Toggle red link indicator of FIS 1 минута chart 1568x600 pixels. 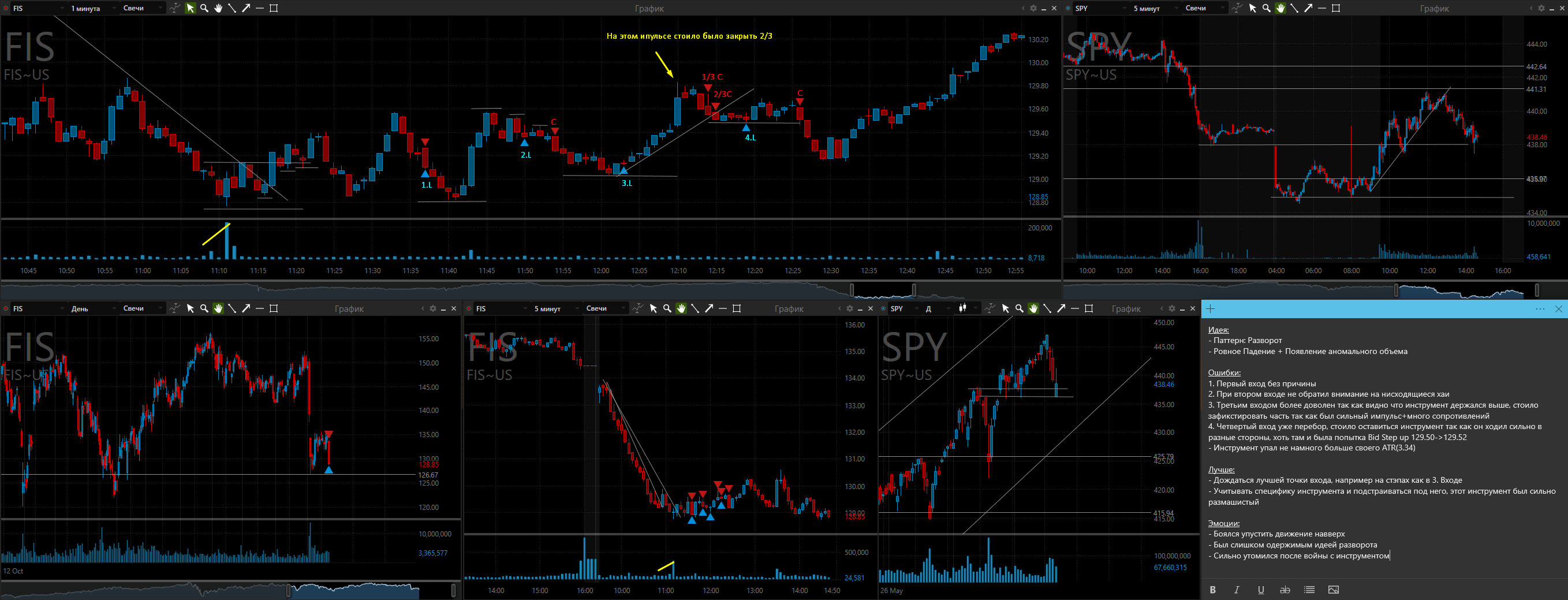tap(6, 8)
